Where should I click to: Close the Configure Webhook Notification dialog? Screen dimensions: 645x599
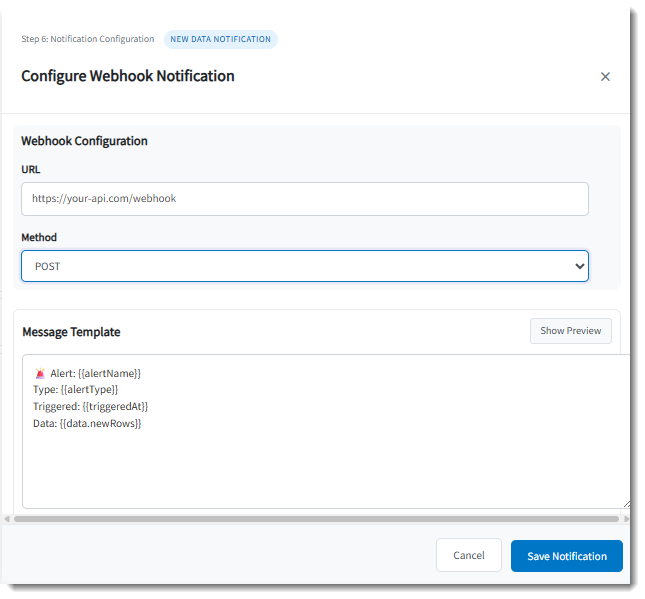click(605, 77)
